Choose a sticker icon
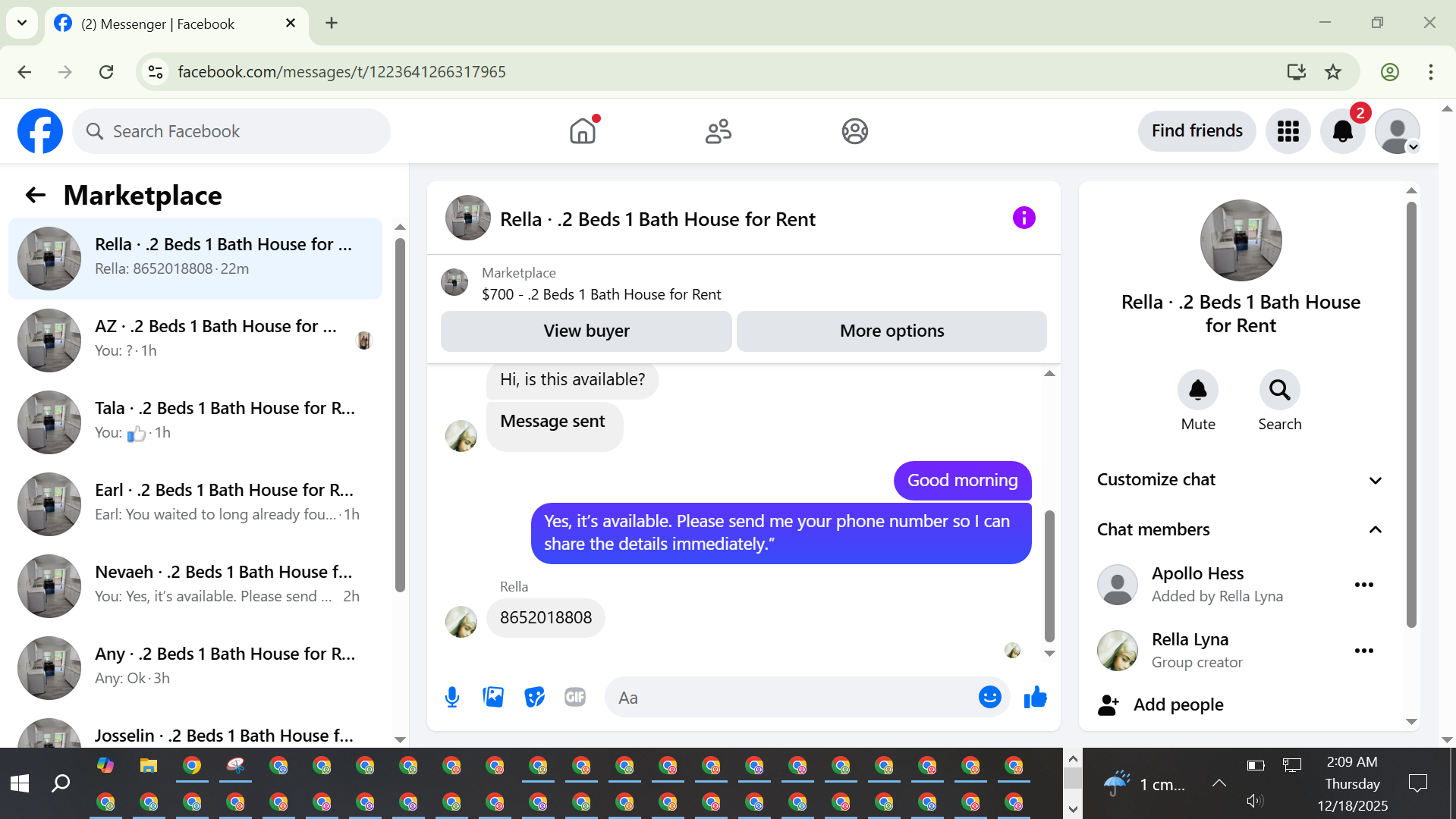1456x819 pixels. click(535, 697)
